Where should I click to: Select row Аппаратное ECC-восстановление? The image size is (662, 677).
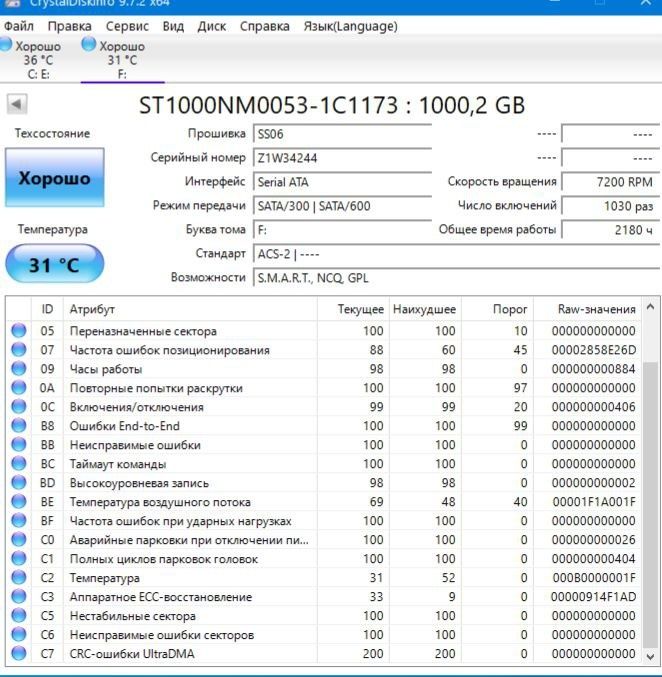click(324, 597)
